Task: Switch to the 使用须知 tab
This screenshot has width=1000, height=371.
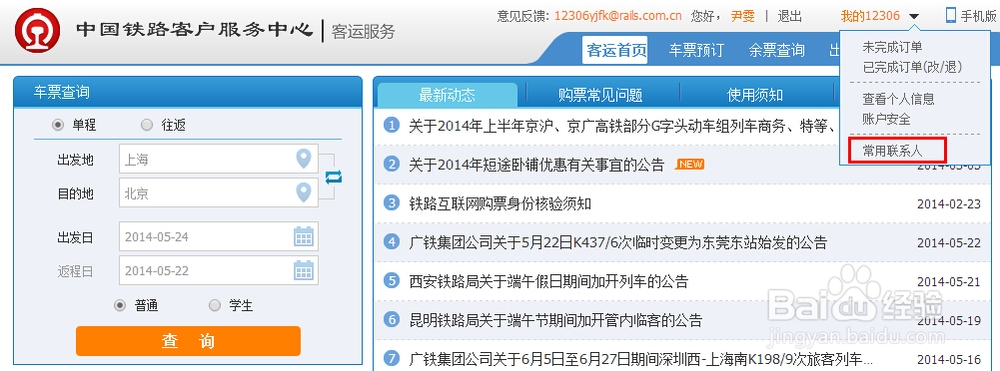Action: pos(755,95)
